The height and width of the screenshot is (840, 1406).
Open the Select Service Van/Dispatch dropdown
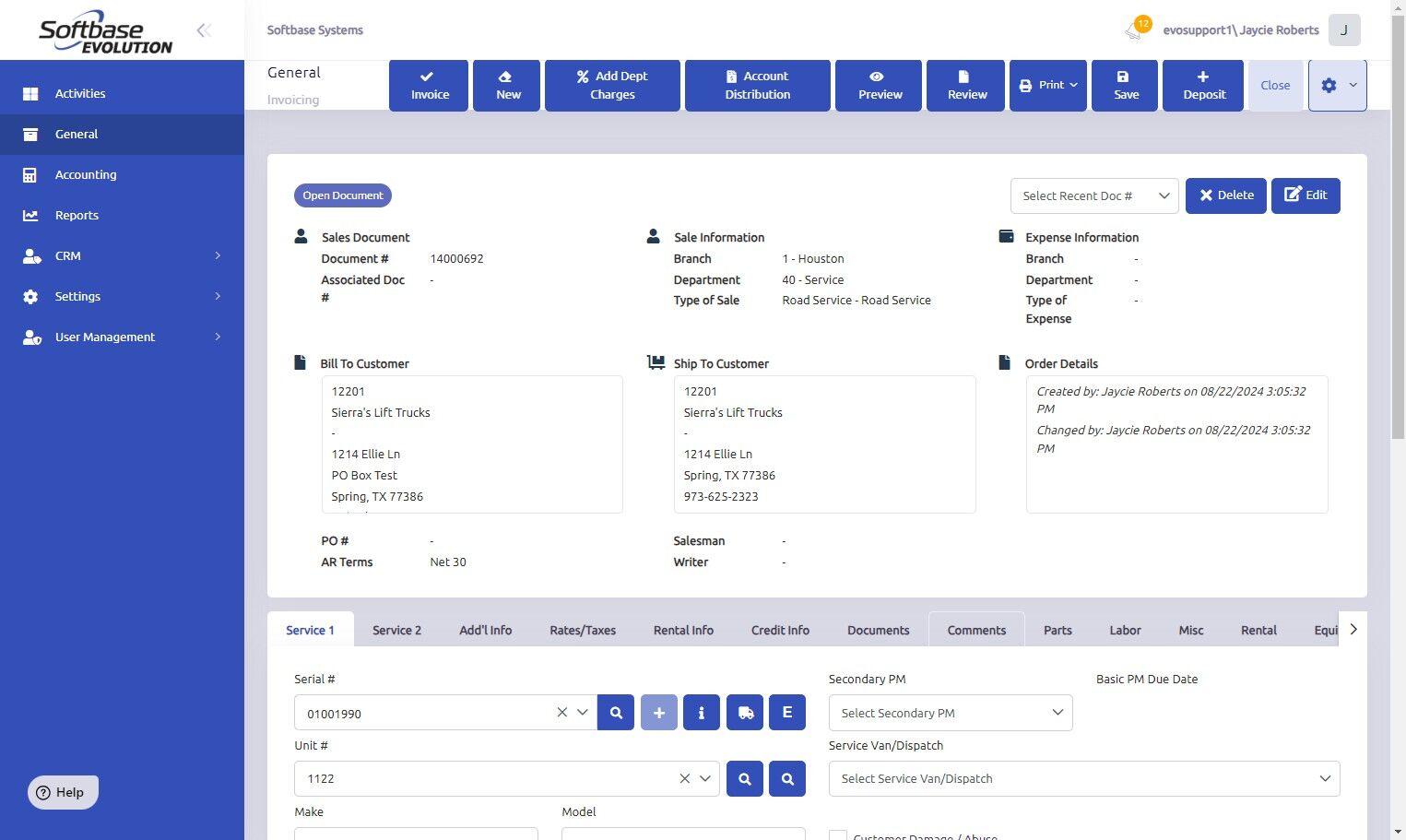pos(1084,779)
